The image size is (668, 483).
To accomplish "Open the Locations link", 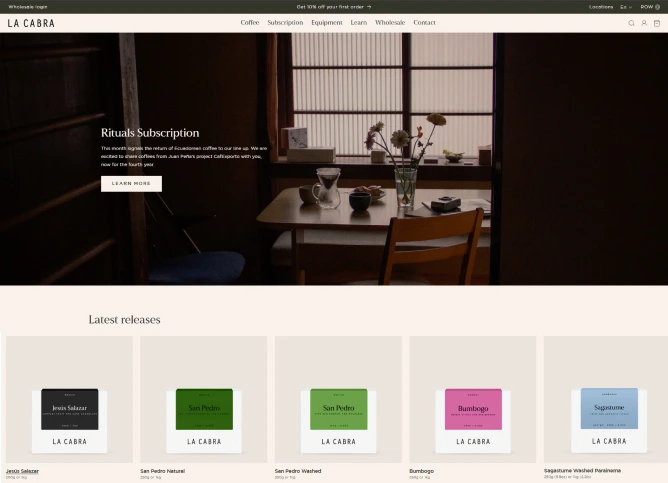I will pos(601,7).
